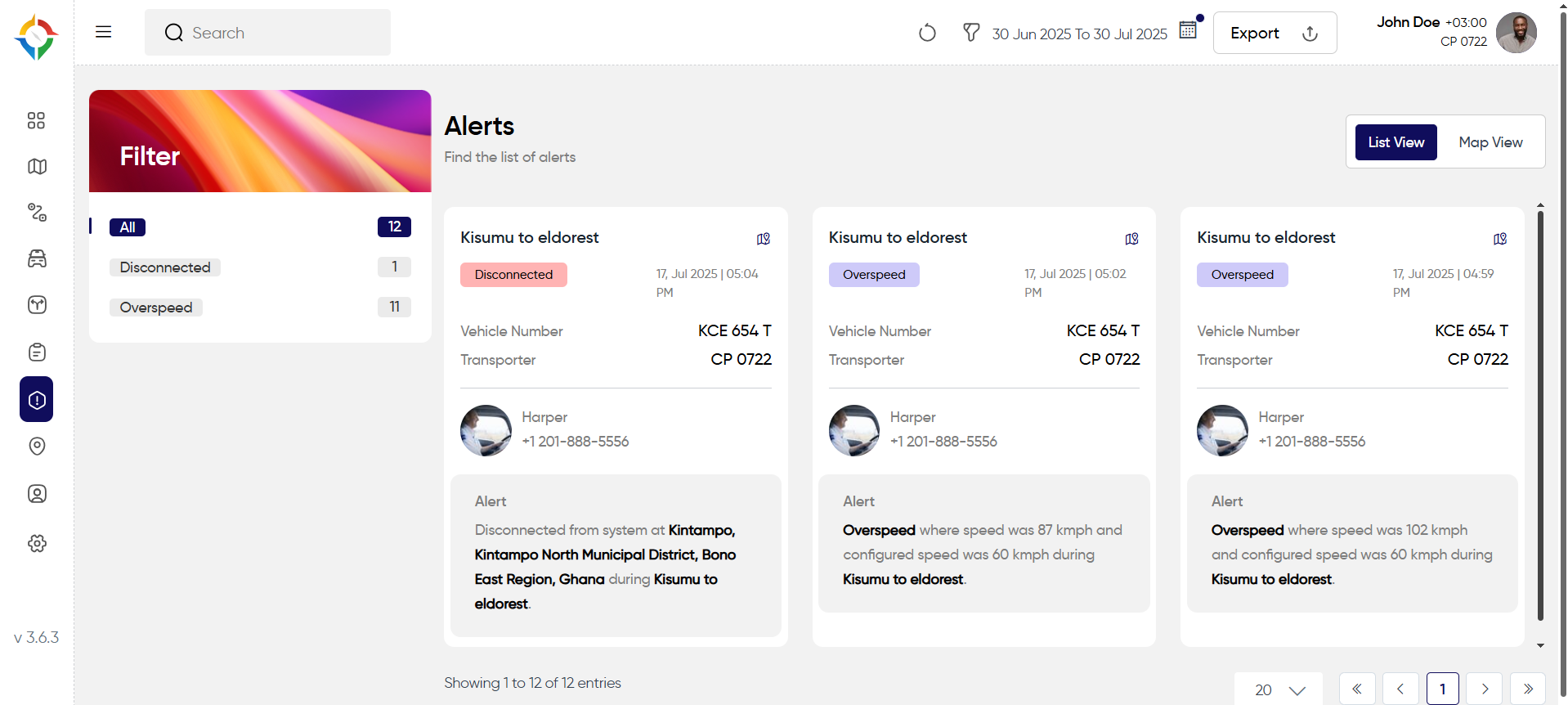Open the dashboard grid icon in sidebar
1568x705 pixels.
point(36,120)
